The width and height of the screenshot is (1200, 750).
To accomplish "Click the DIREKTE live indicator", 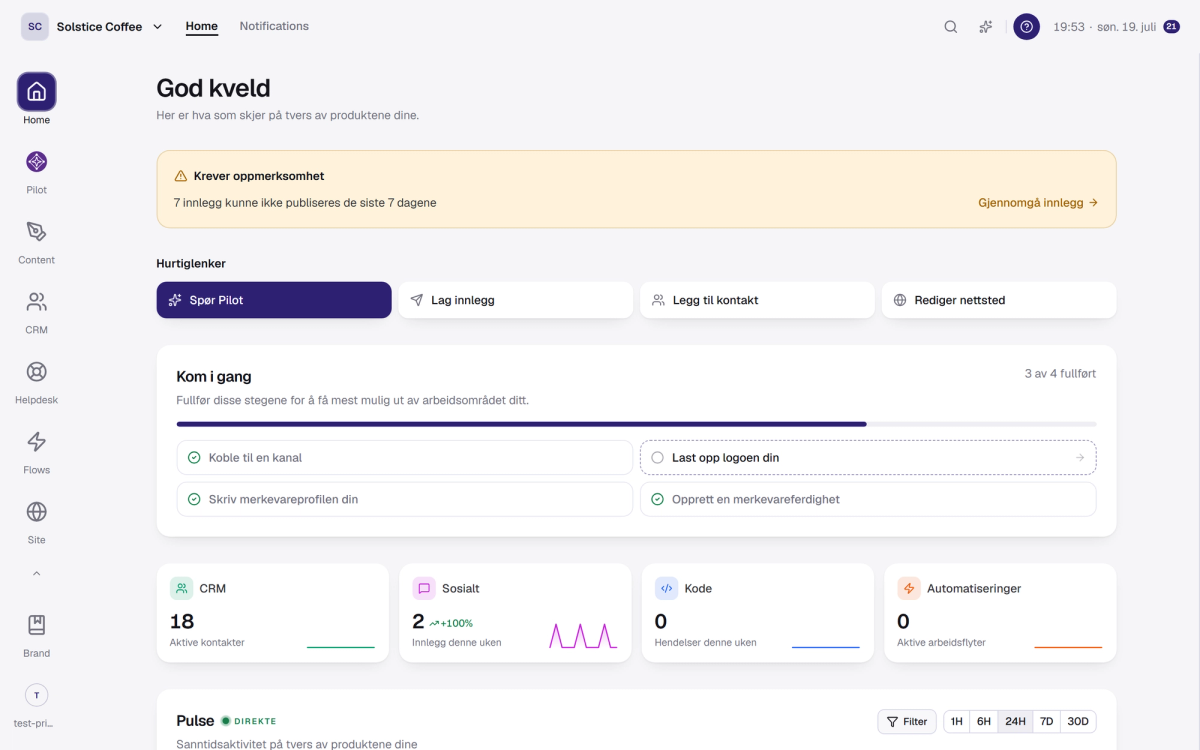I will point(249,721).
